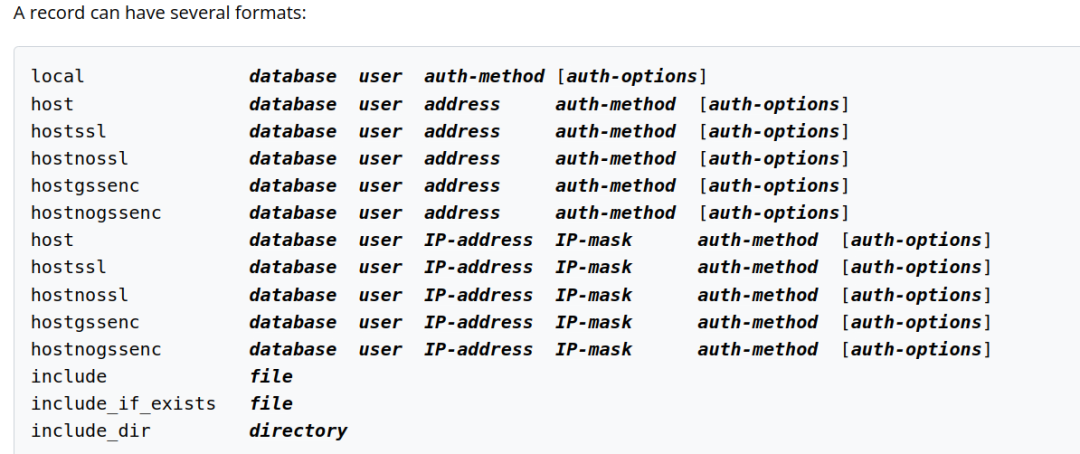Click 'auth-method' in the local row
Screen dimensions: 1080x454
point(484,76)
